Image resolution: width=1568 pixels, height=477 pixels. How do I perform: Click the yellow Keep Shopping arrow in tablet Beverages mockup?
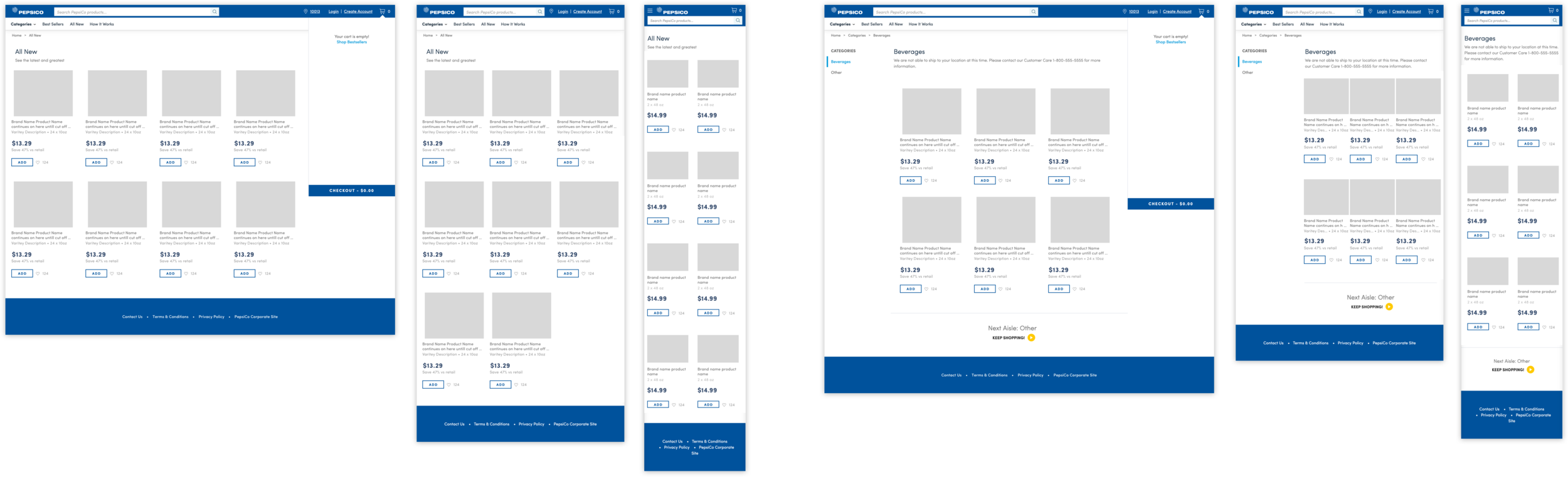coord(1389,307)
